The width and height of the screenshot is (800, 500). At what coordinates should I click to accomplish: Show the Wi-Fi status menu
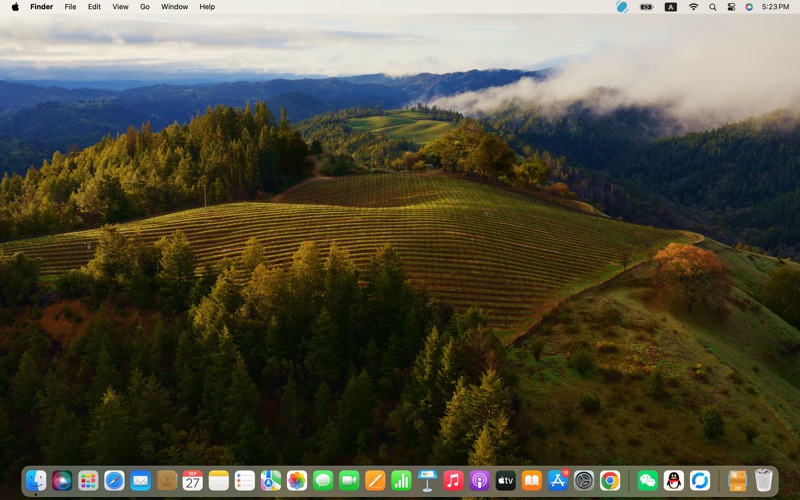pyautogui.click(x=693, y=7)
